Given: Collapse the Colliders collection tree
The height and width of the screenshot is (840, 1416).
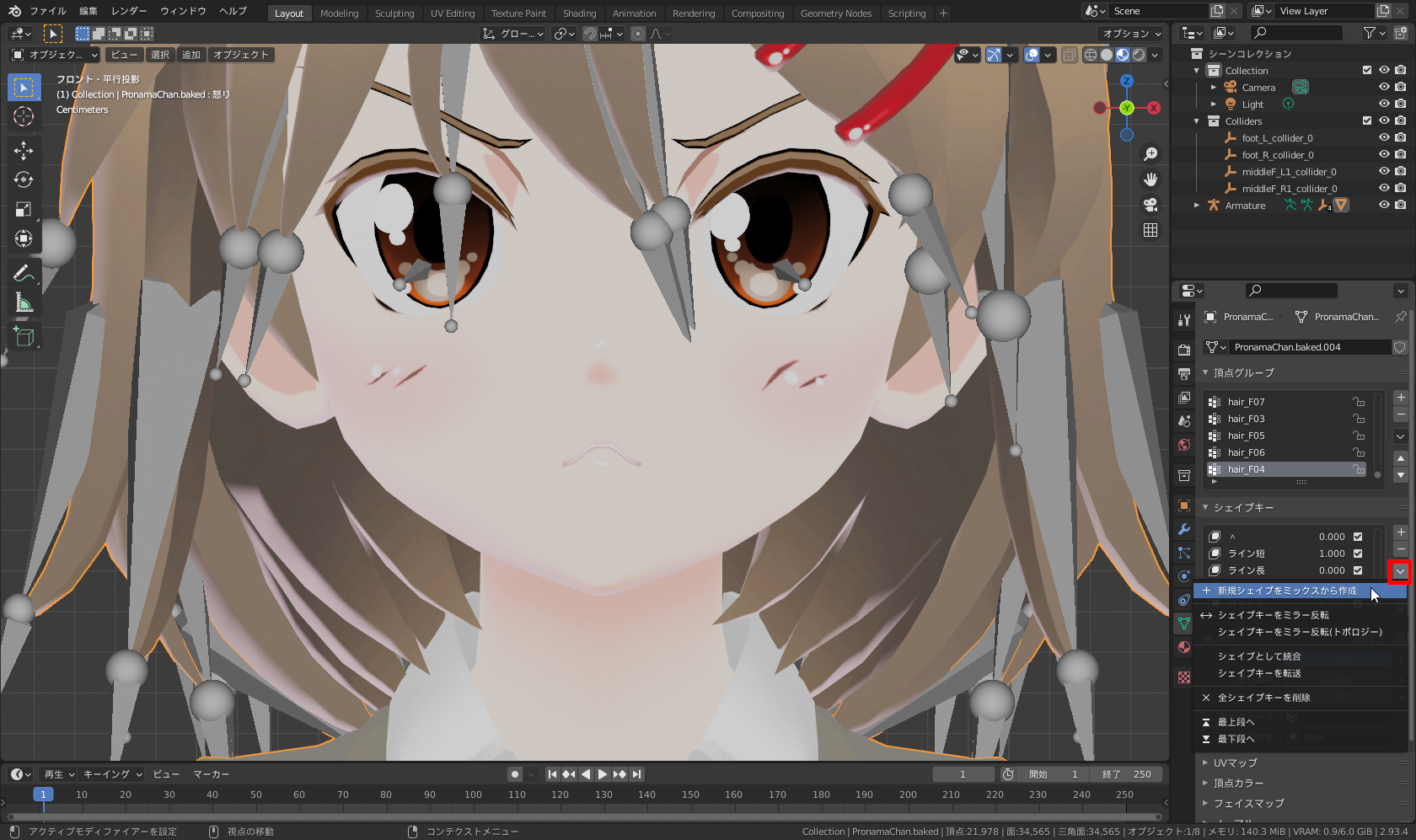Looking at the screenshot, I should (x=1197, y=121).
